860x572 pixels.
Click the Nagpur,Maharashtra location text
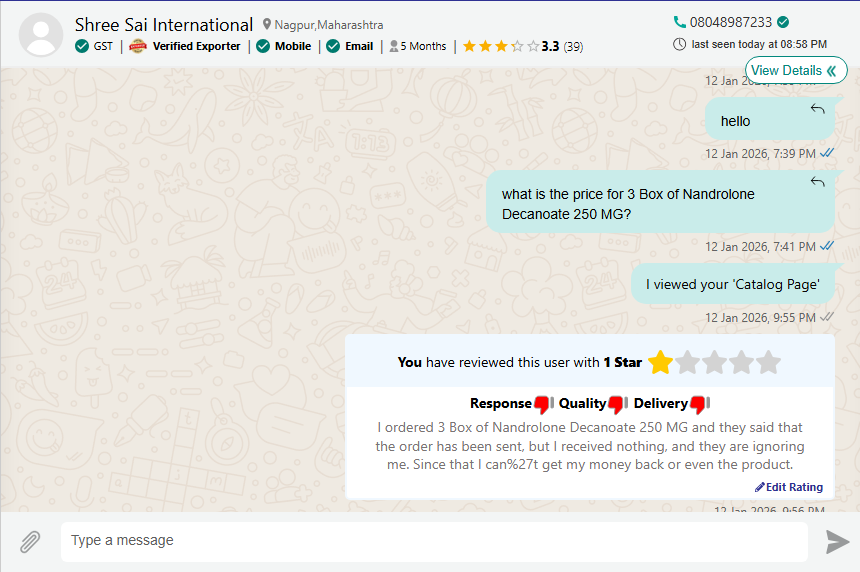click(x=329, y=25)
